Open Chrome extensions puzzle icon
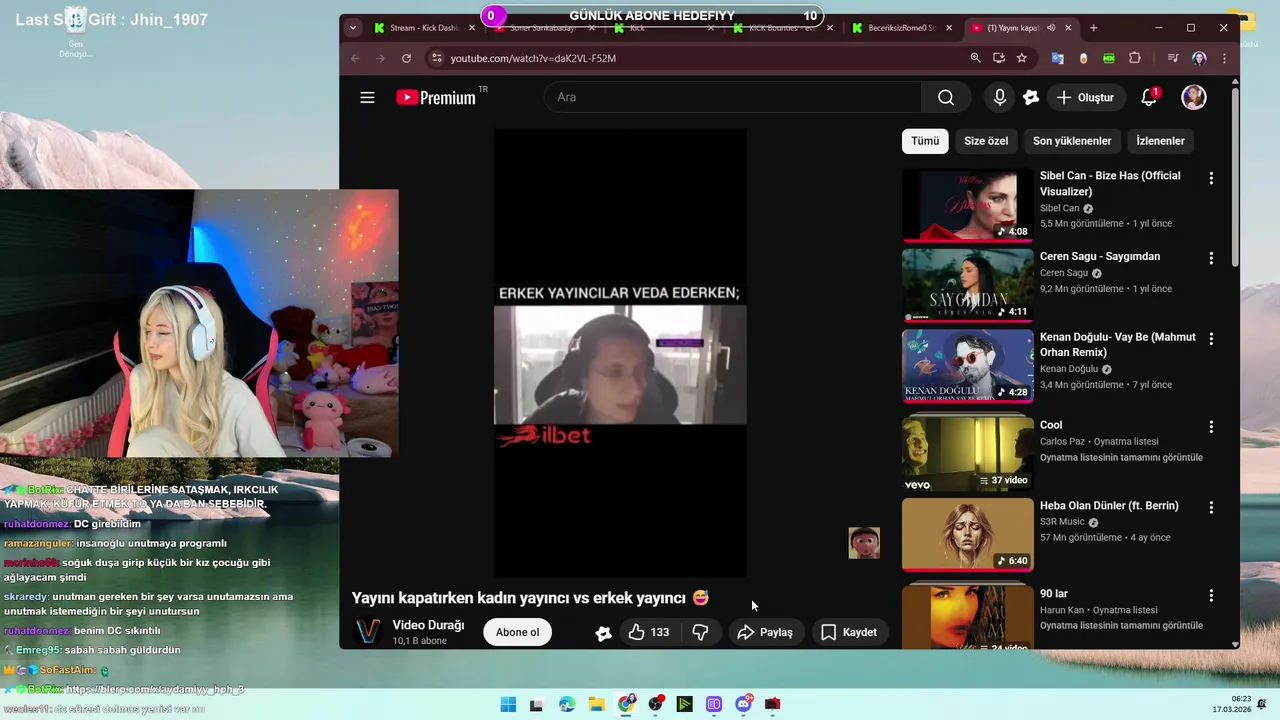Image resolution: width=1280 pixels, height=720 pixels. [x=1134, y=58]
